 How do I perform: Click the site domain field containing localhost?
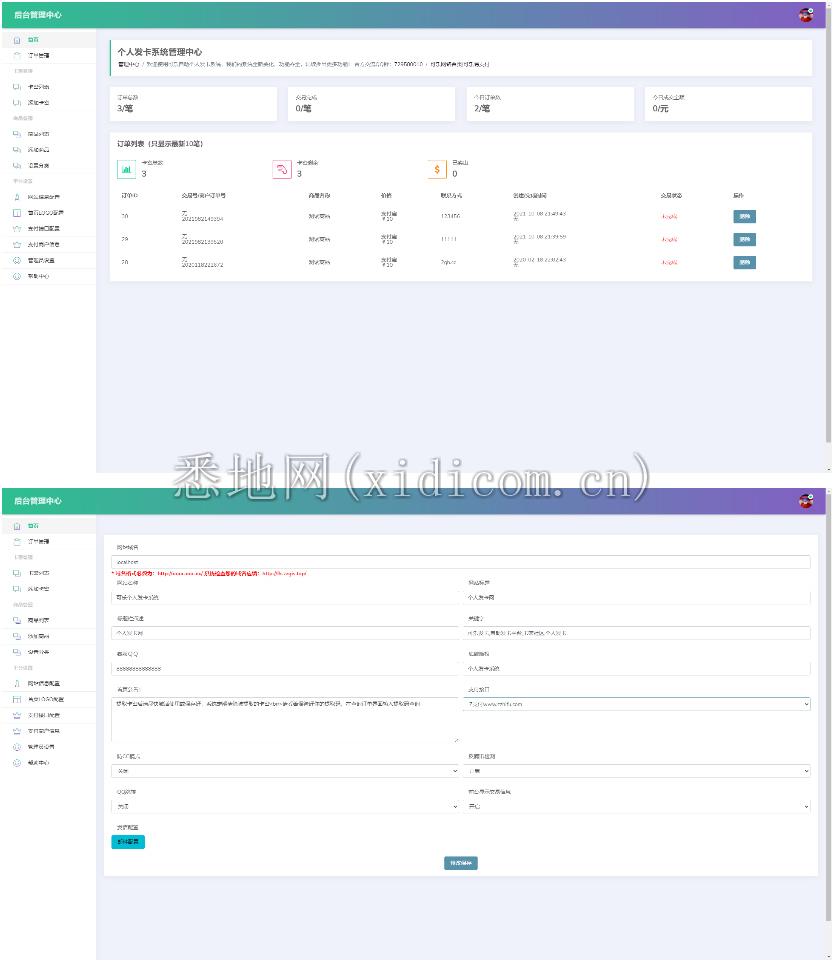tap(461, 562)
